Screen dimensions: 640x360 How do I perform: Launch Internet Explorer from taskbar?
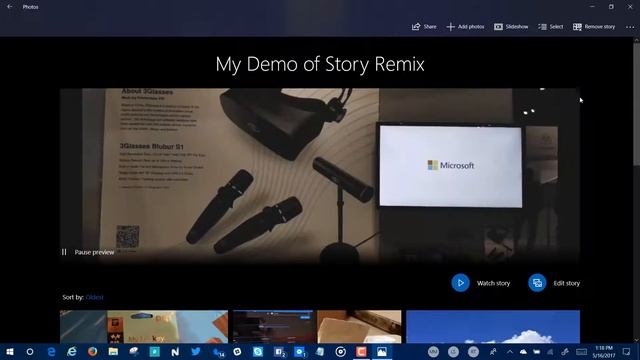72,351
